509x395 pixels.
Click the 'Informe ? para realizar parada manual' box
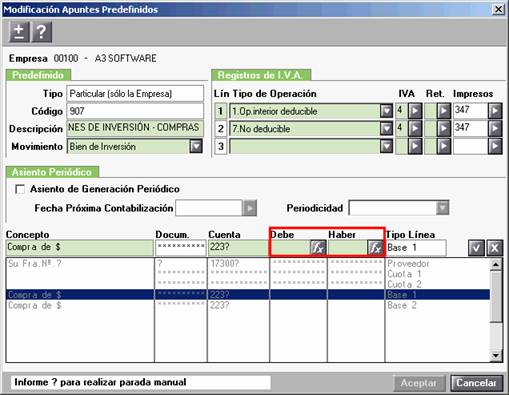click(141, 382)
